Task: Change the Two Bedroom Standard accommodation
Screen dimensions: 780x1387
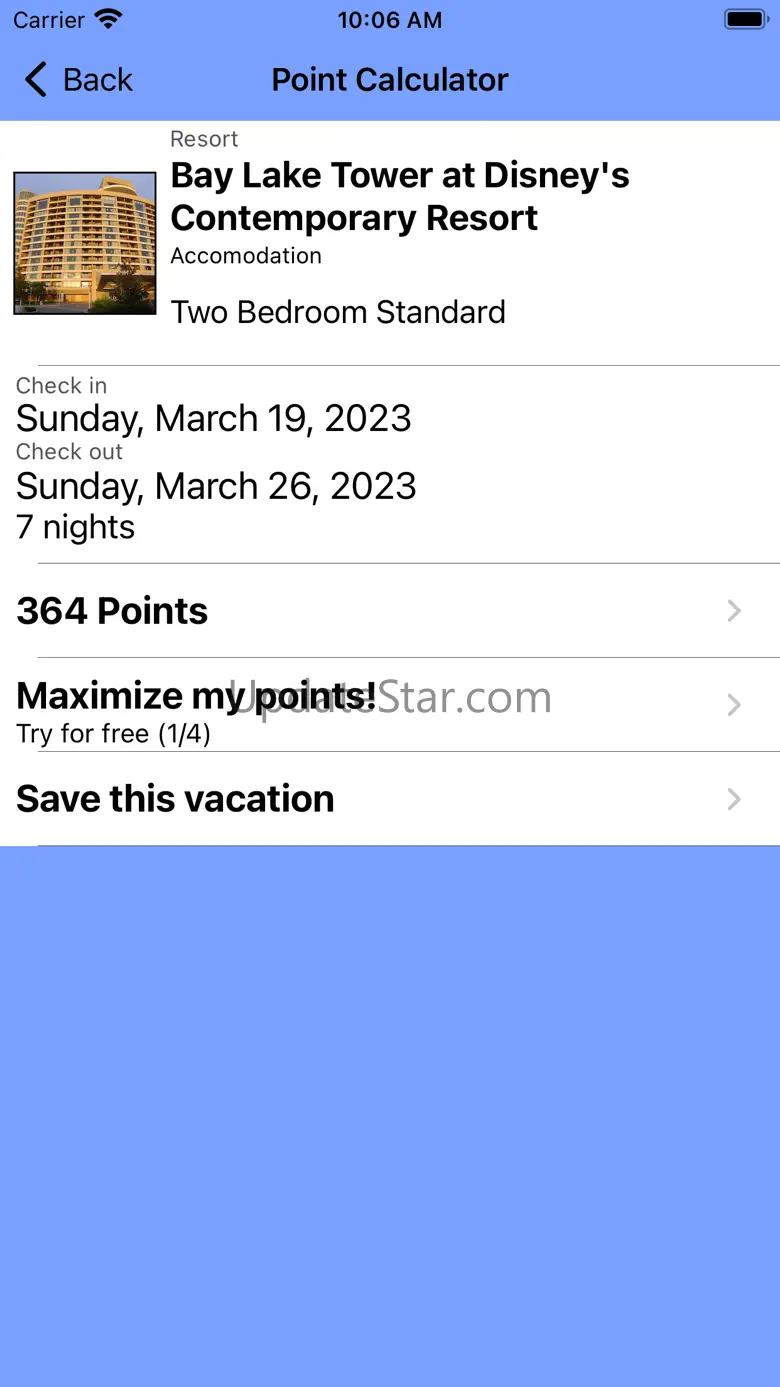Action: 338,312
